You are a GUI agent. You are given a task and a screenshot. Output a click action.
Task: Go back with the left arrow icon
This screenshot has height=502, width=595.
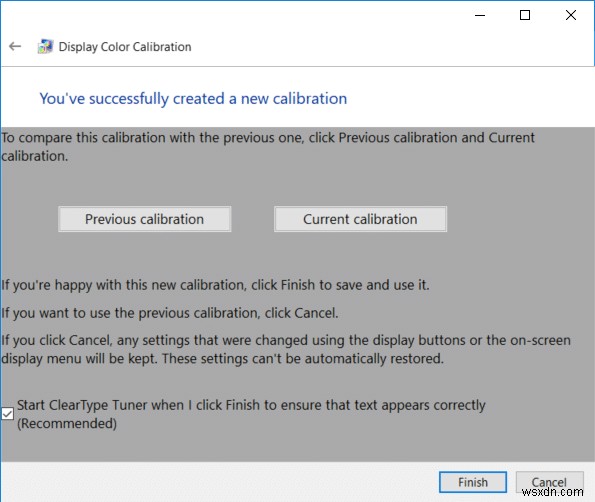(x=15, y=47)
